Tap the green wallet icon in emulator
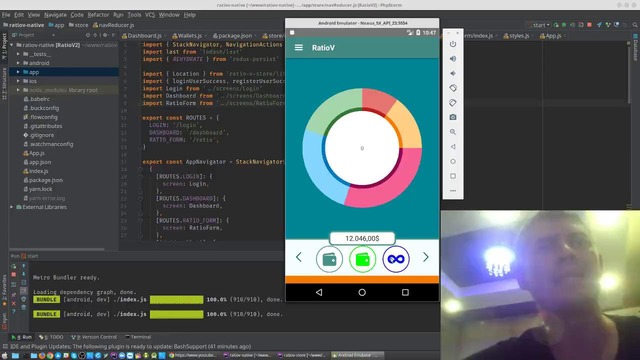This screenshot has height=360, width=640. coord(362,259)
